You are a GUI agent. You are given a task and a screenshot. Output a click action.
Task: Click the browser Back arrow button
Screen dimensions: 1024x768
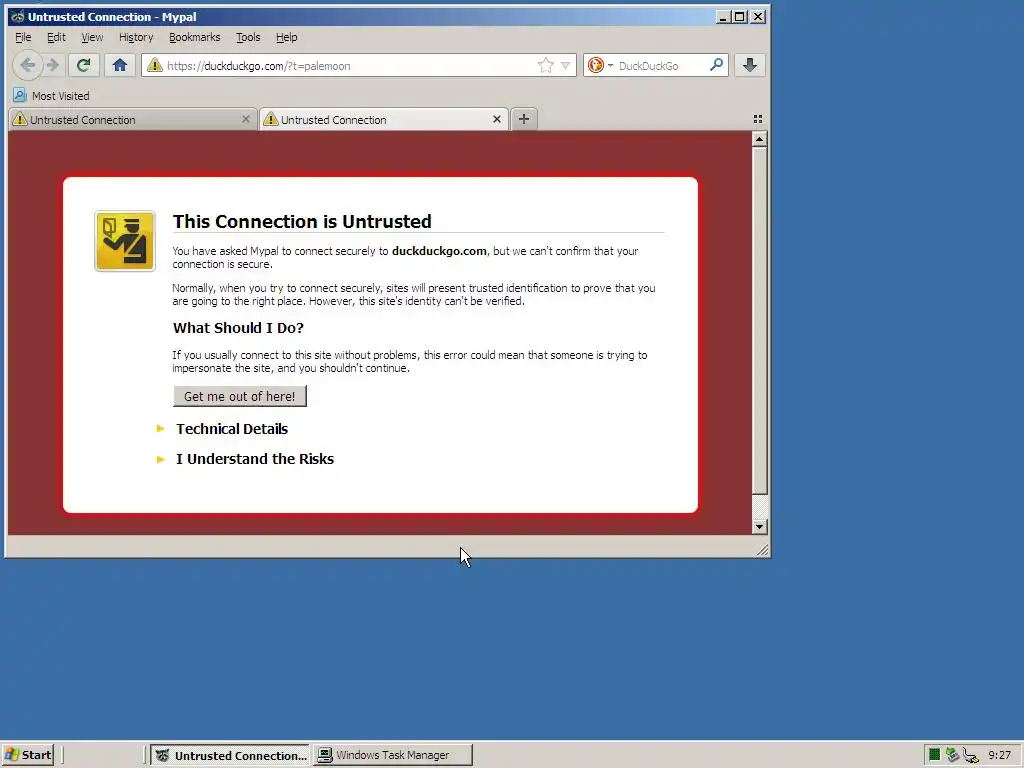point(28,65)
